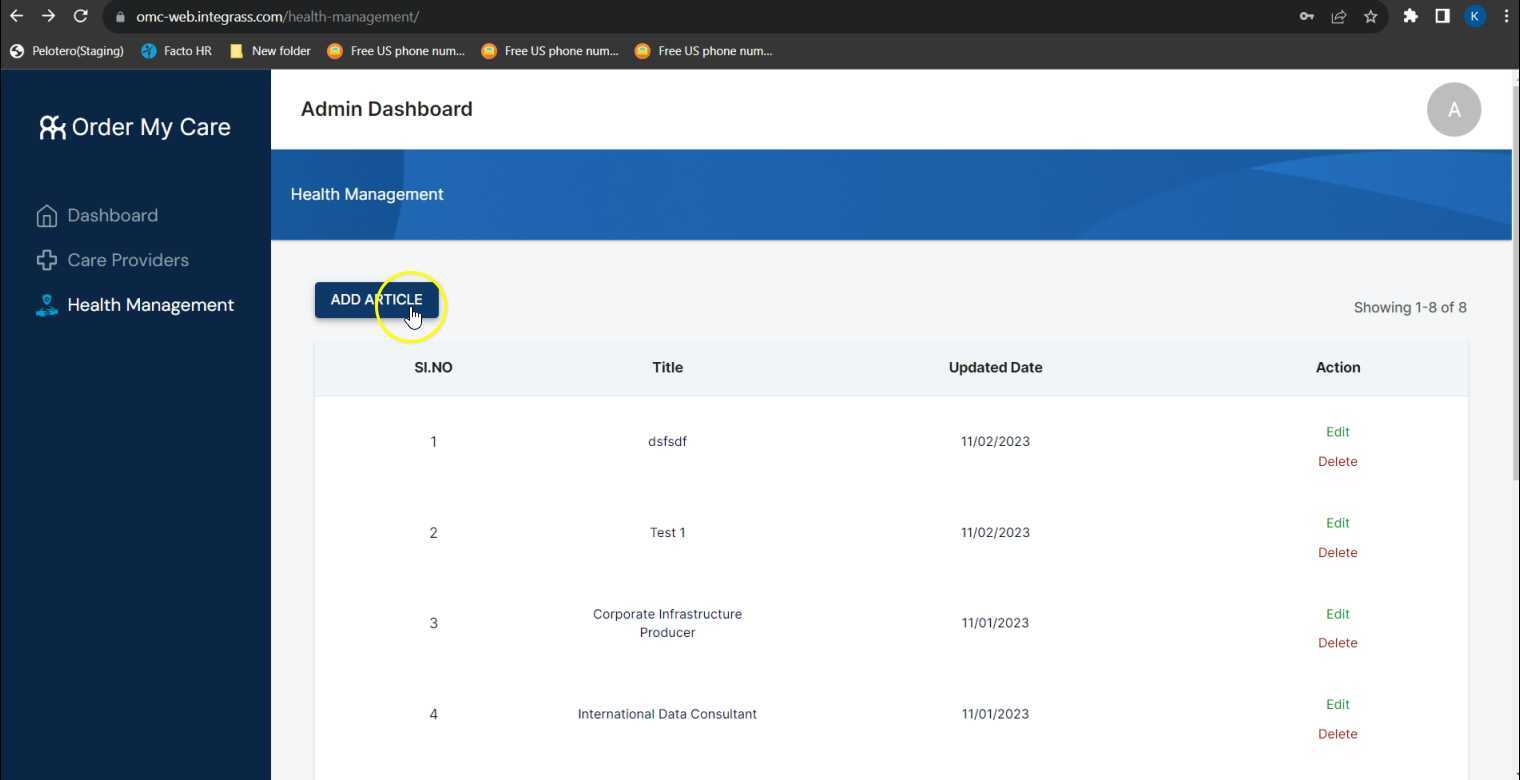The height and width of the screenshot is (780, 1520).
Task: Click the Health Management sidebar icon
Action: pos(46,306)
